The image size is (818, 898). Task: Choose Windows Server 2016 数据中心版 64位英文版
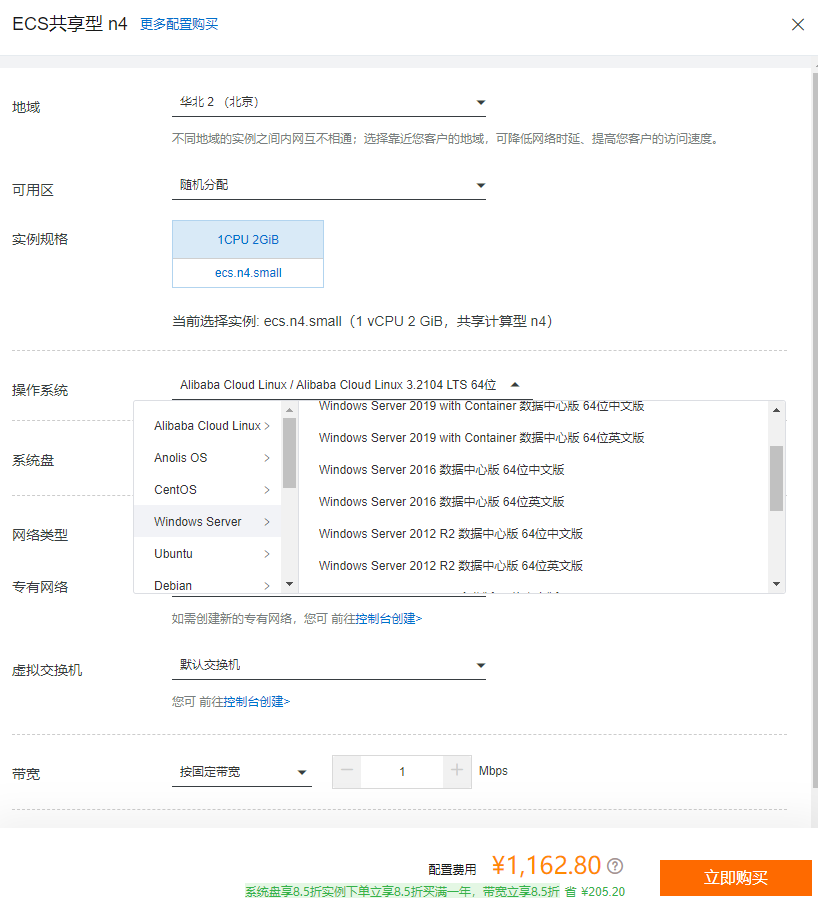(441, 502)
